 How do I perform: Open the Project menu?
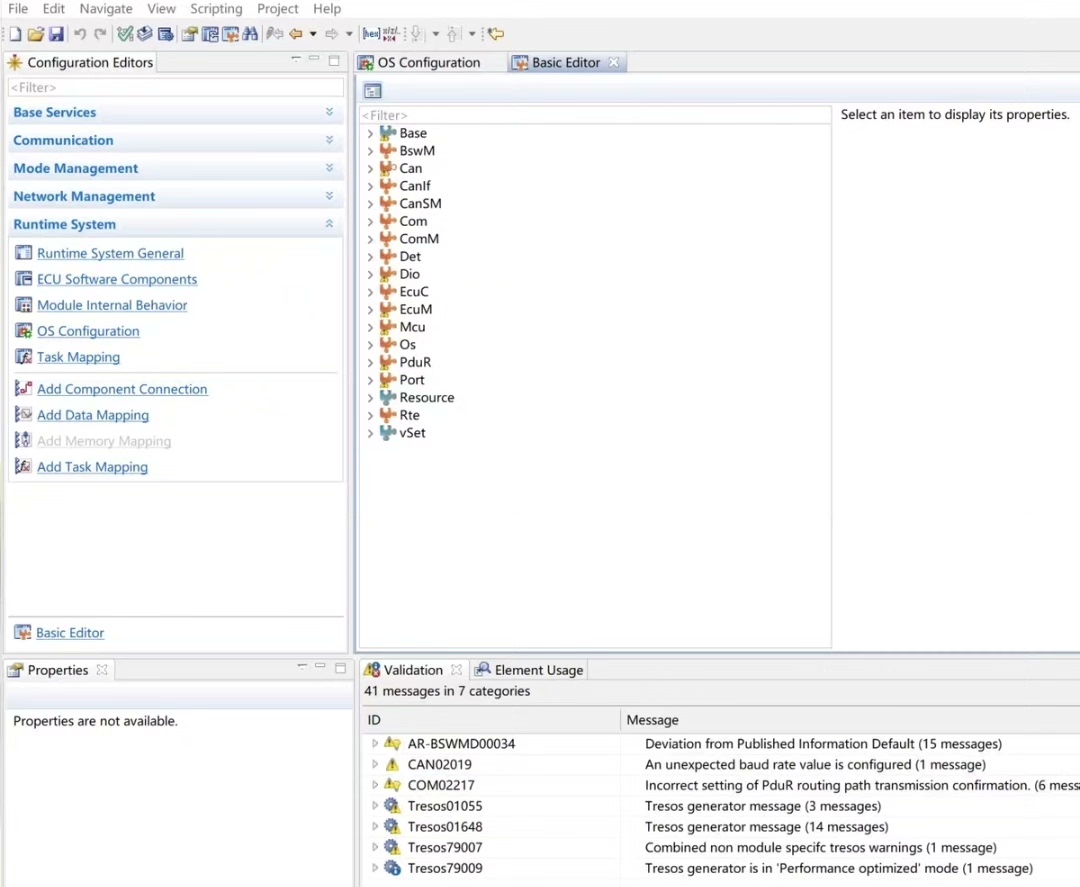(278, 9)
